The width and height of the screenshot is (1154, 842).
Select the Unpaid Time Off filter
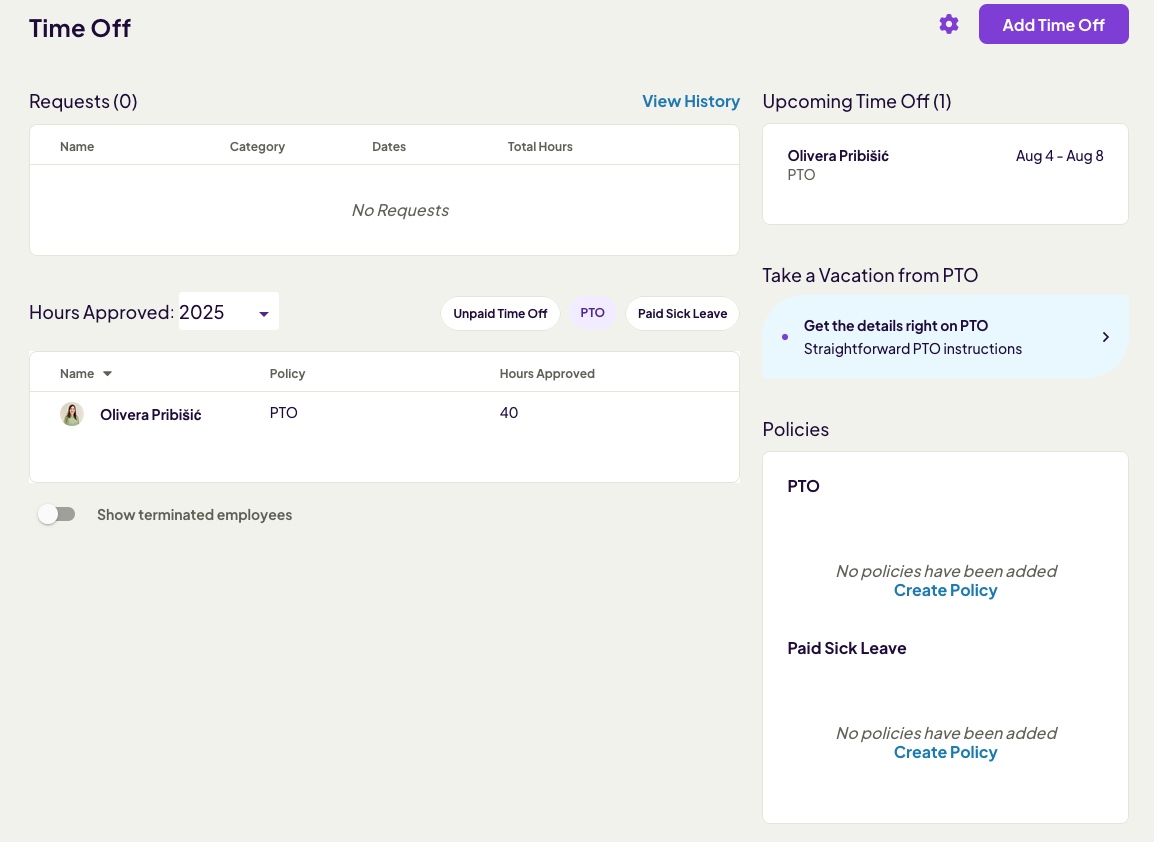(500, 313)
